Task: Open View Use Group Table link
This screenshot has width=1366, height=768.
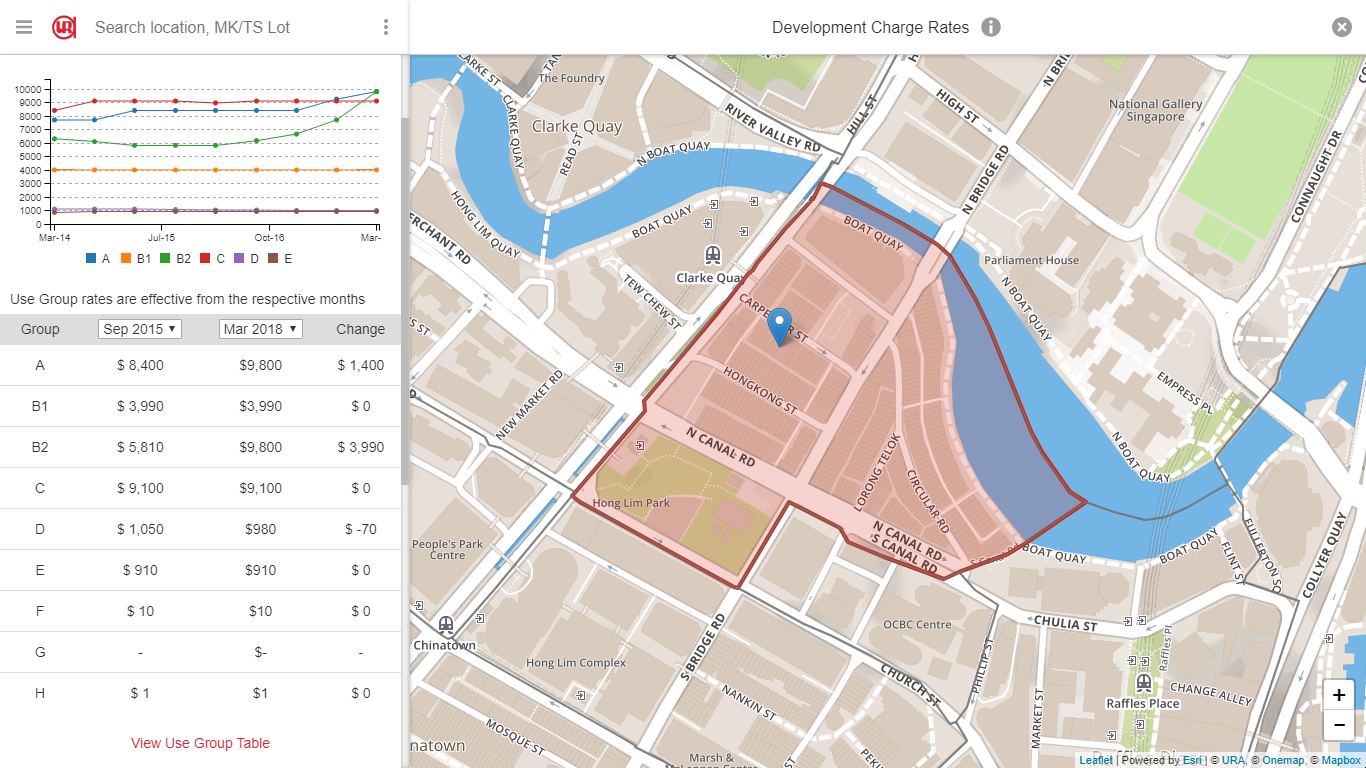Action: (x=200, y=743)
